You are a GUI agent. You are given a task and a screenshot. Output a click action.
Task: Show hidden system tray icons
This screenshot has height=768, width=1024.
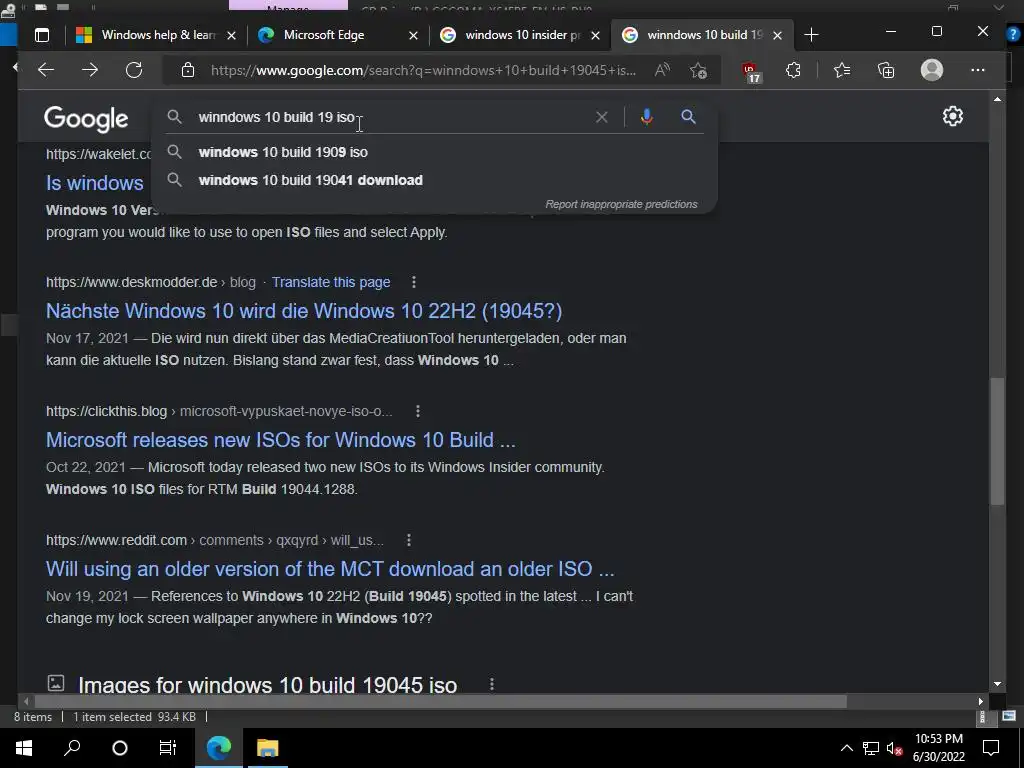(x=846, y=748)
